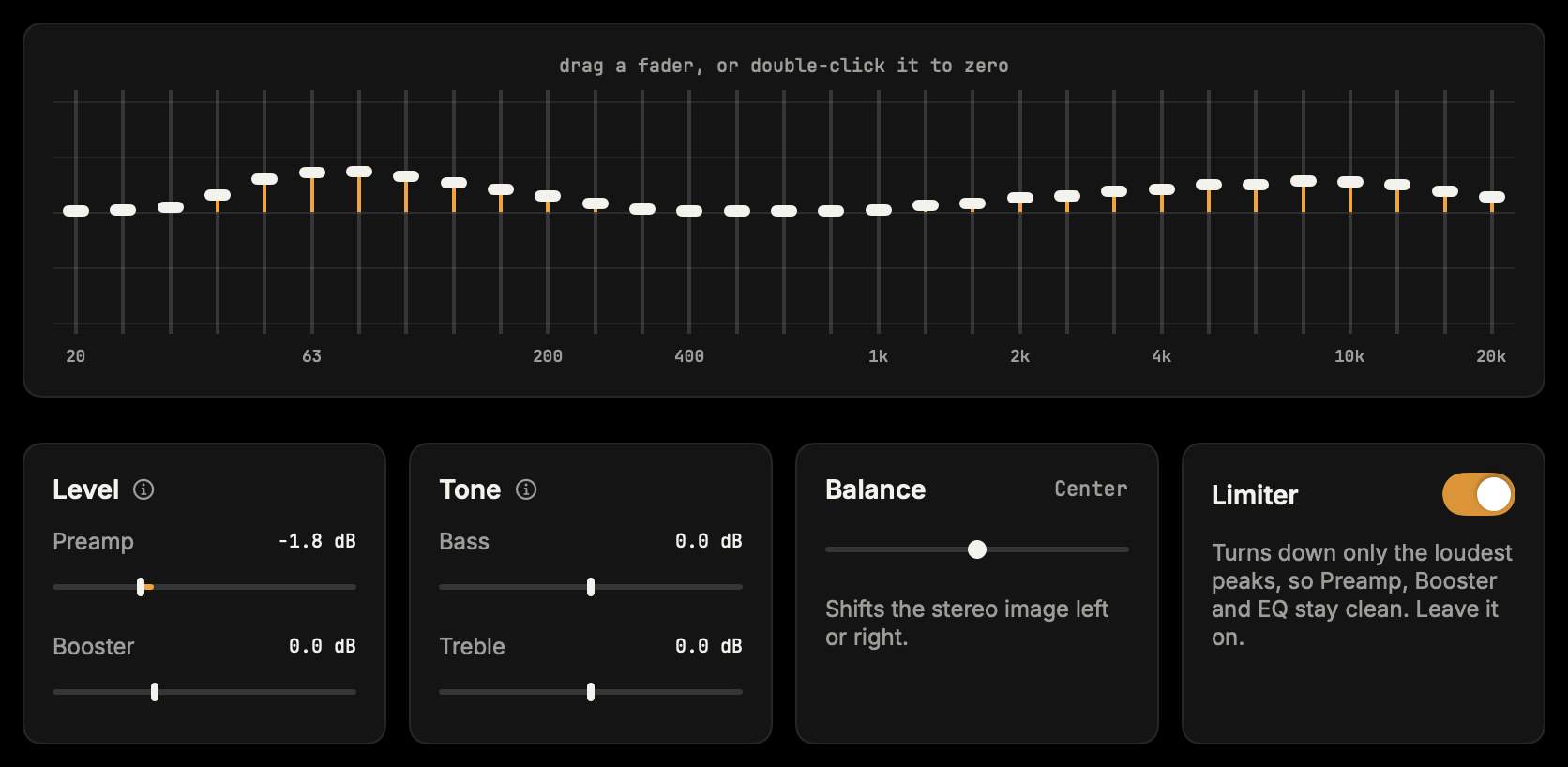
Task: Click the Preamp value -1.8 dB
Action: click(x=317, y=541)
